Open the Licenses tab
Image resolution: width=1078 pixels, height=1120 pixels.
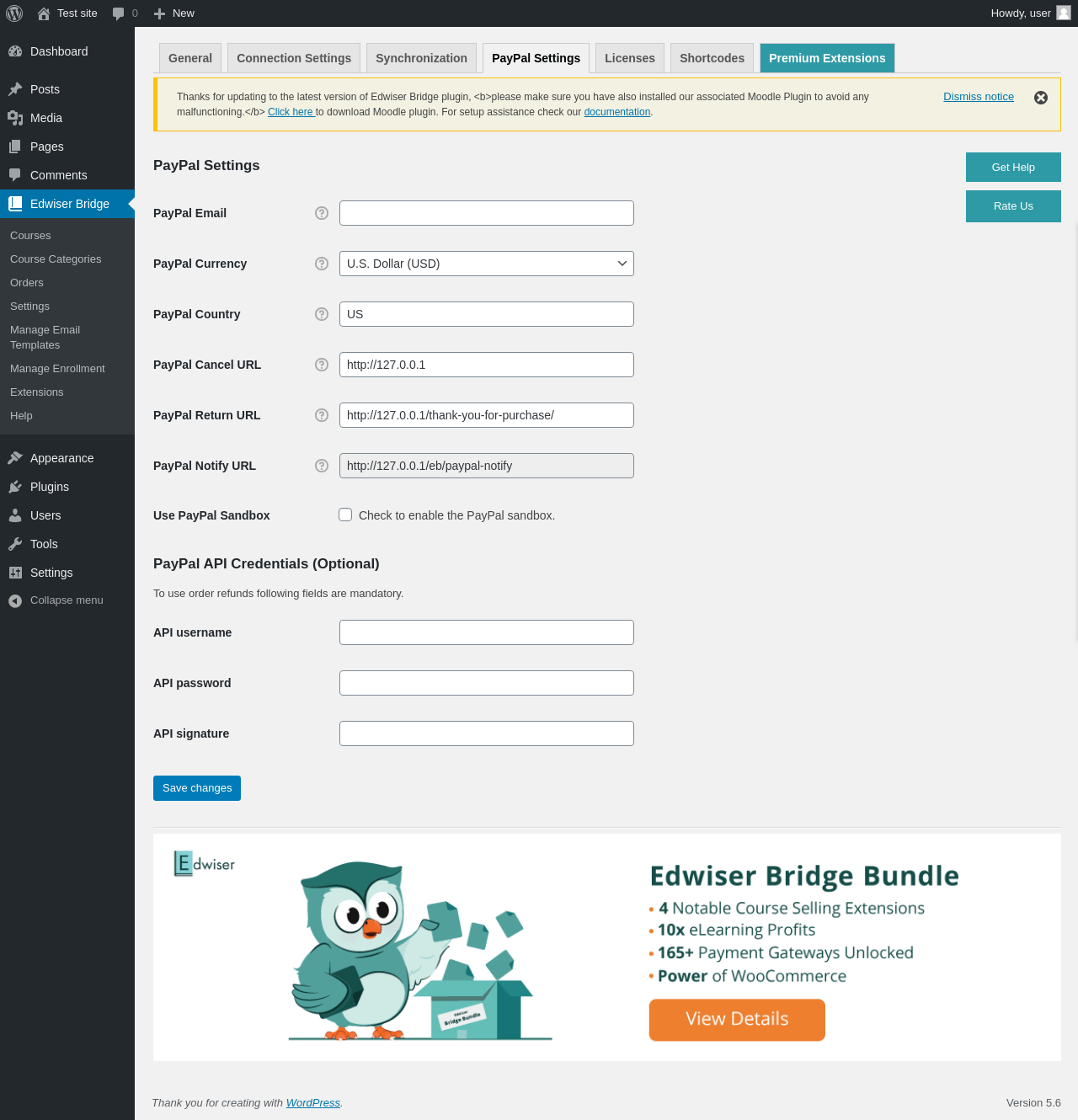point(630,58)
